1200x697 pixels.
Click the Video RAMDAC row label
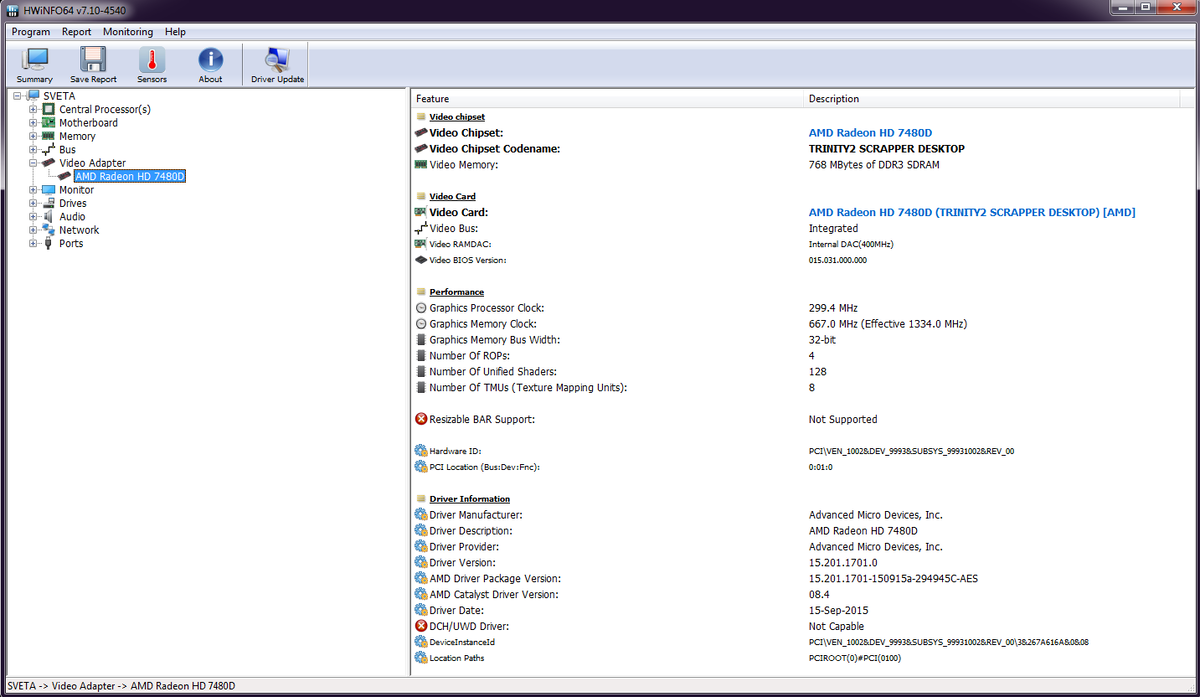[461, 244]
